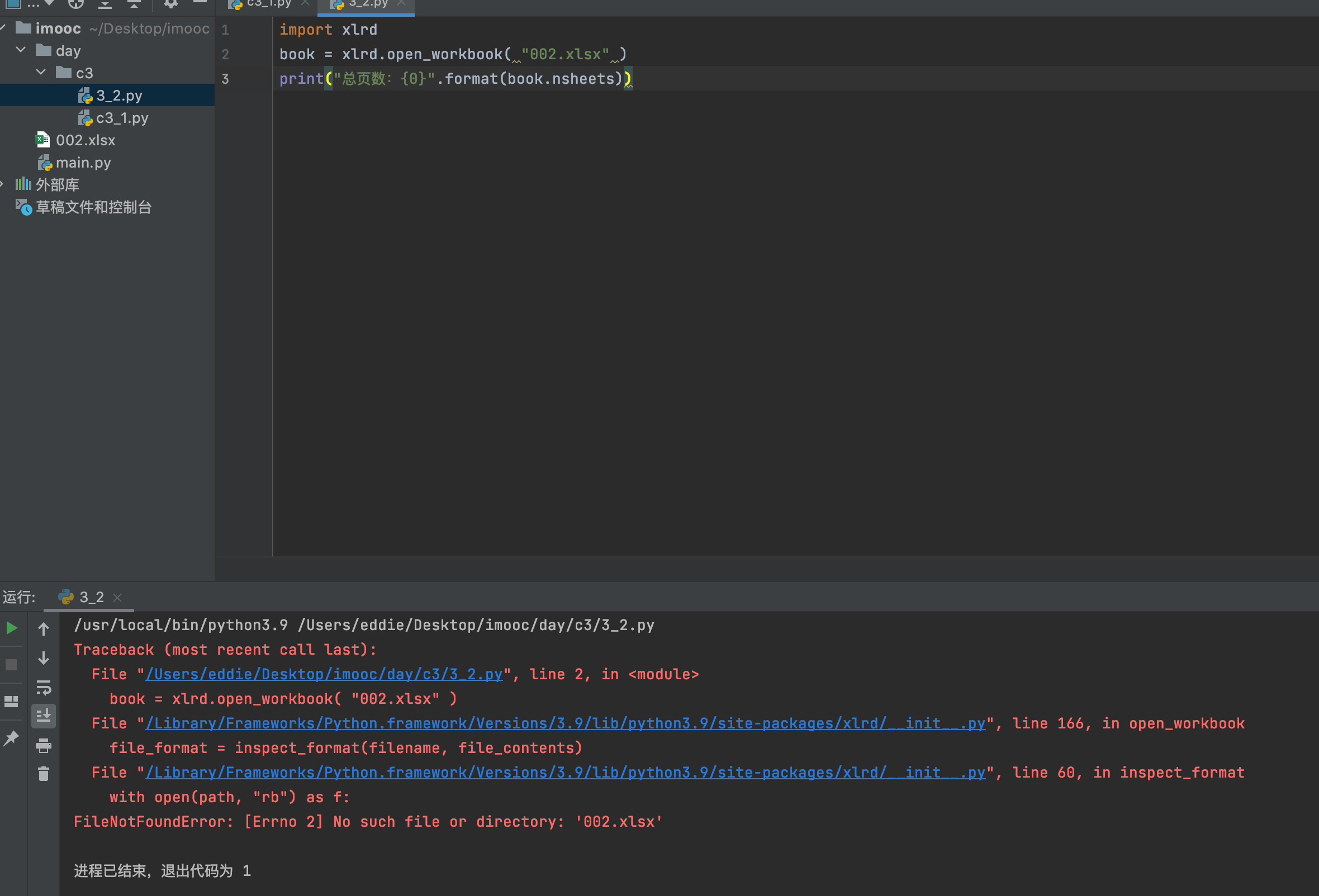Screen dimensions: 1319x896
Task: Toggle soft-wrap for console output
Action: point(44,688)
